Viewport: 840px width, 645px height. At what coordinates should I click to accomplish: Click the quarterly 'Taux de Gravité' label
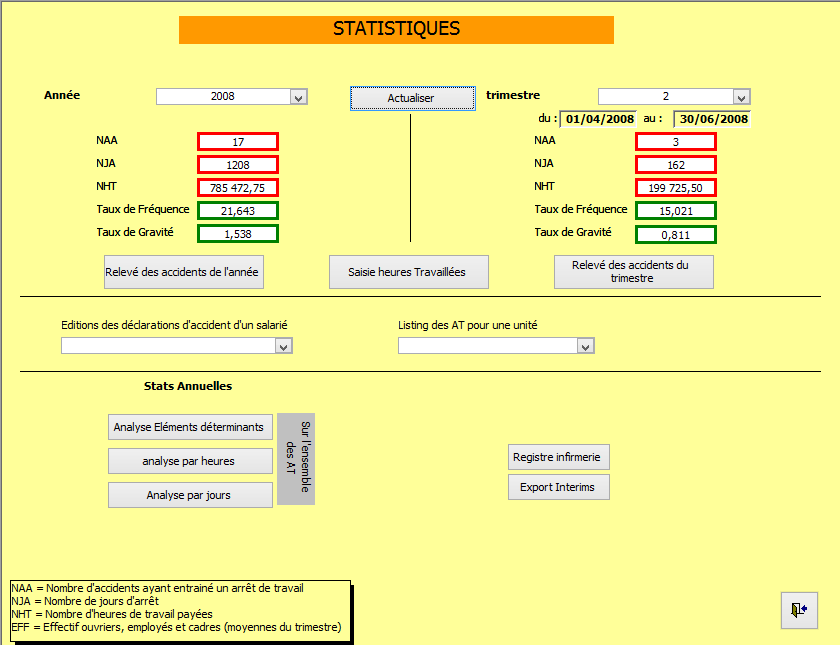573,232
